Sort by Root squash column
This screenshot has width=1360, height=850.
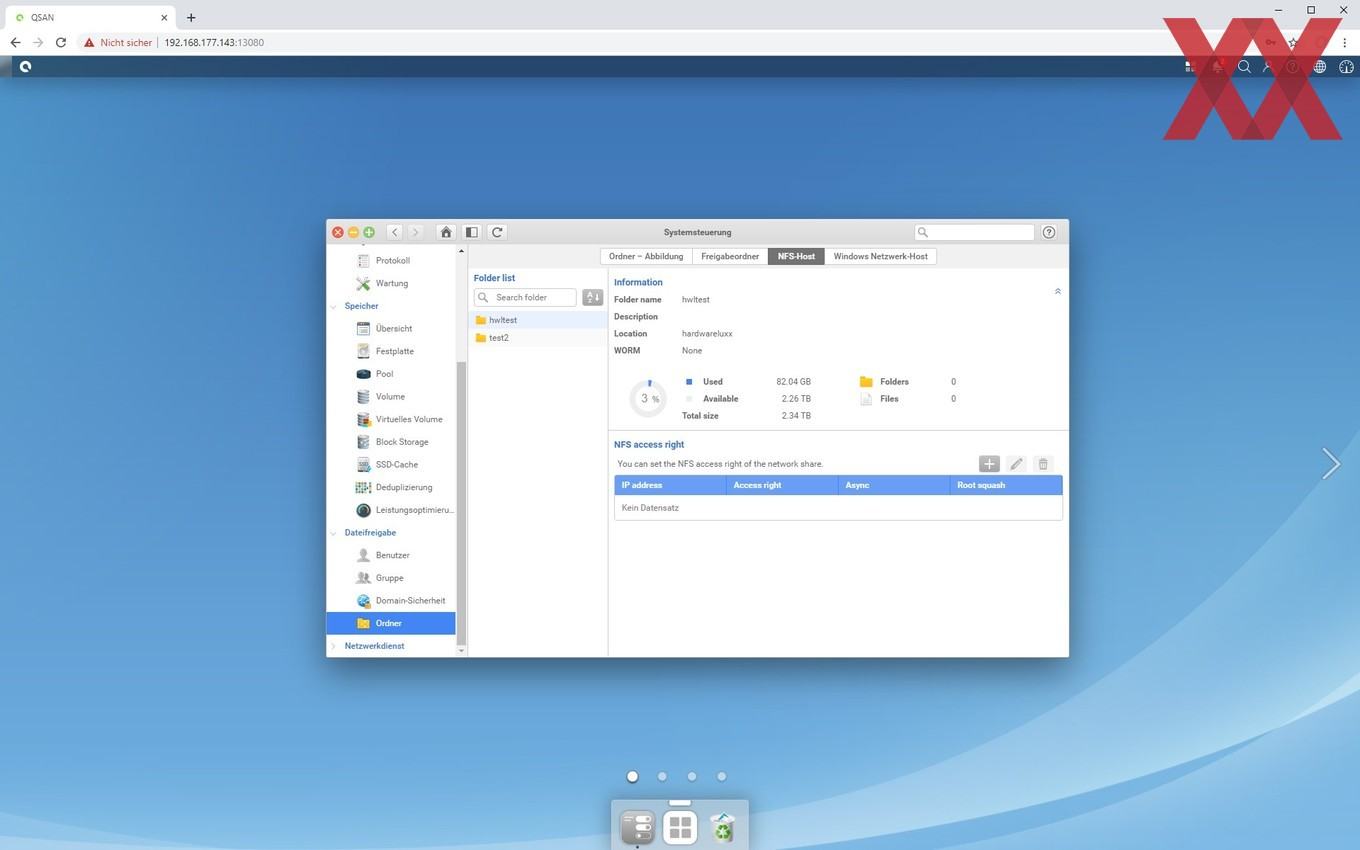coord(1006,485)
